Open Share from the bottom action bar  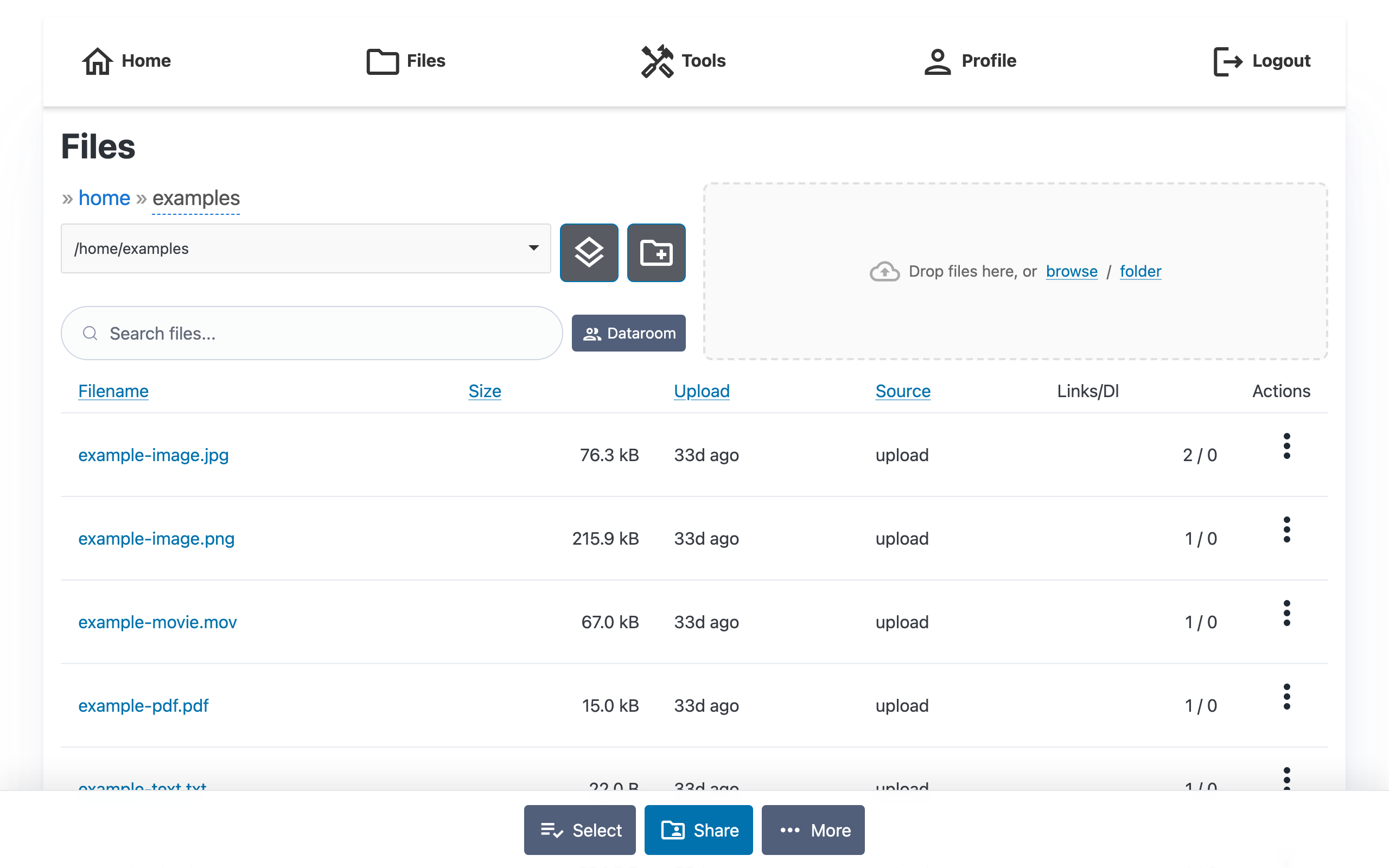(698, 830)
